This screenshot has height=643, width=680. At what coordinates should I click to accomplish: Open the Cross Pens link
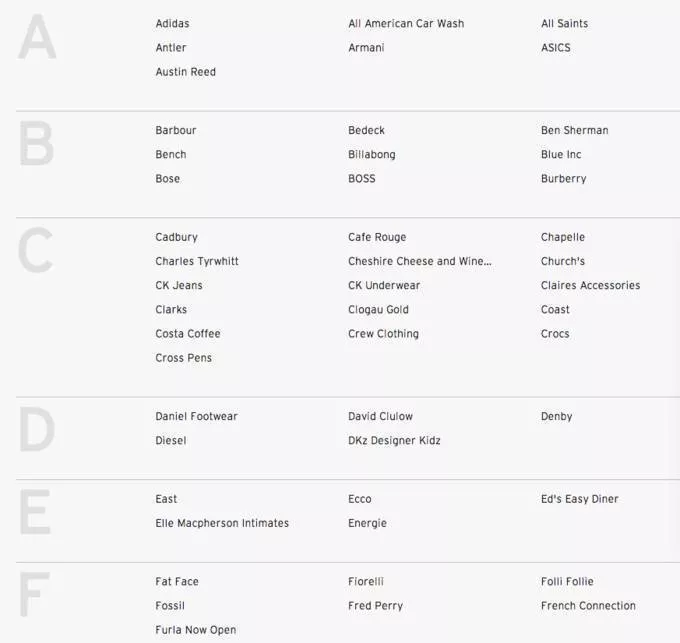[x=183, y=358]
